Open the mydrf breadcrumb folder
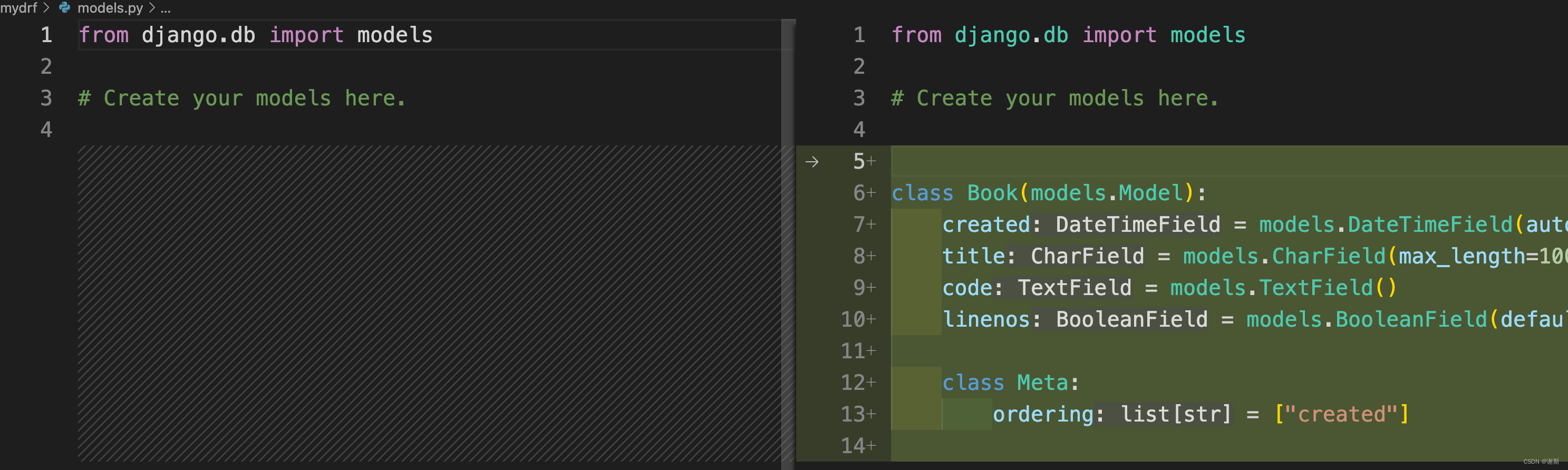This screenshot has height=470, width=1568. (x=19, y=8)
